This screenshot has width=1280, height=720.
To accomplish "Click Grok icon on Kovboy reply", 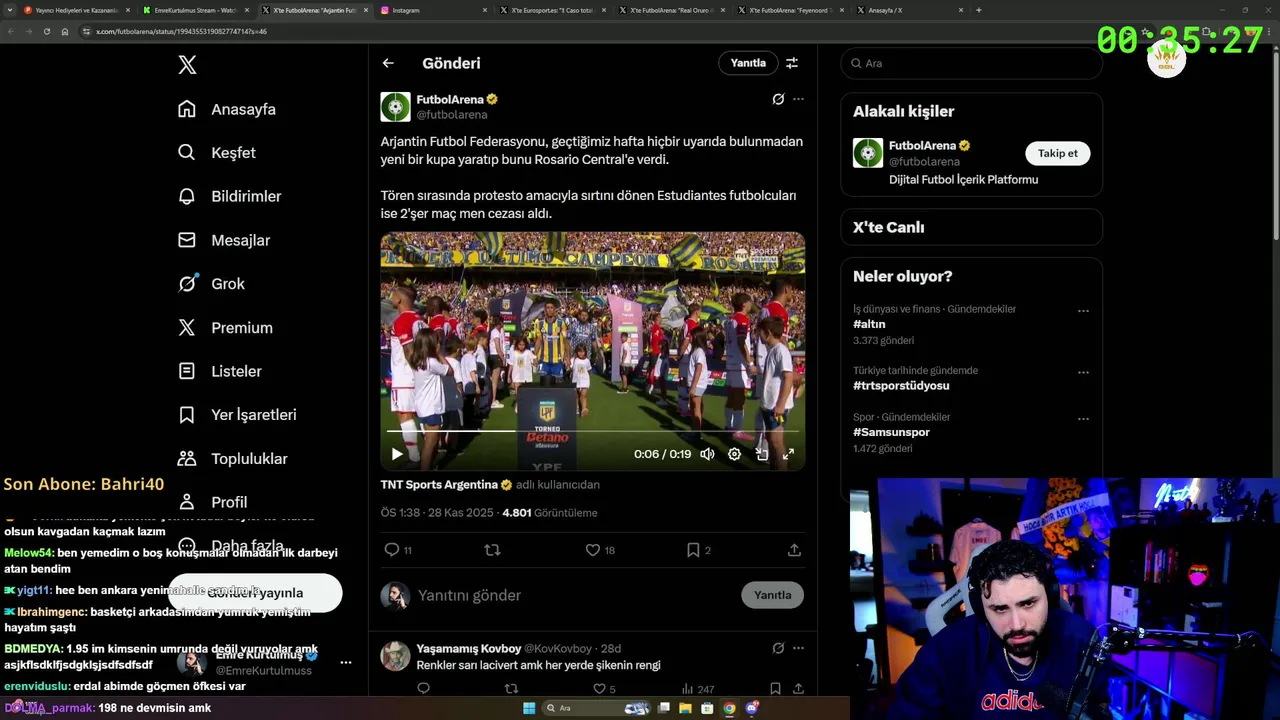I will click(x=778, y=648).
